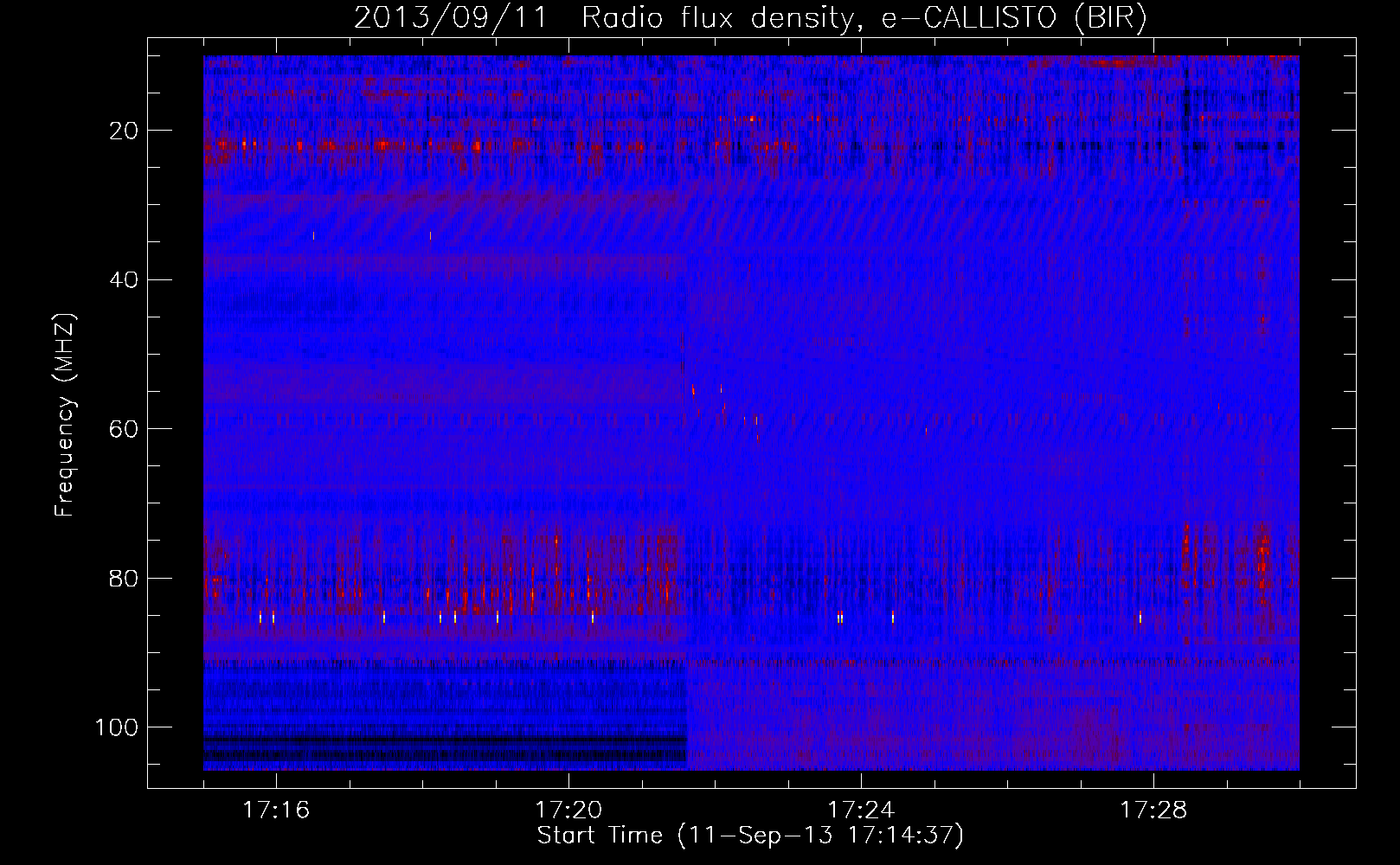Select the 17:20 time tick label
Screen dimensions: 1400x865
point(568,811)
